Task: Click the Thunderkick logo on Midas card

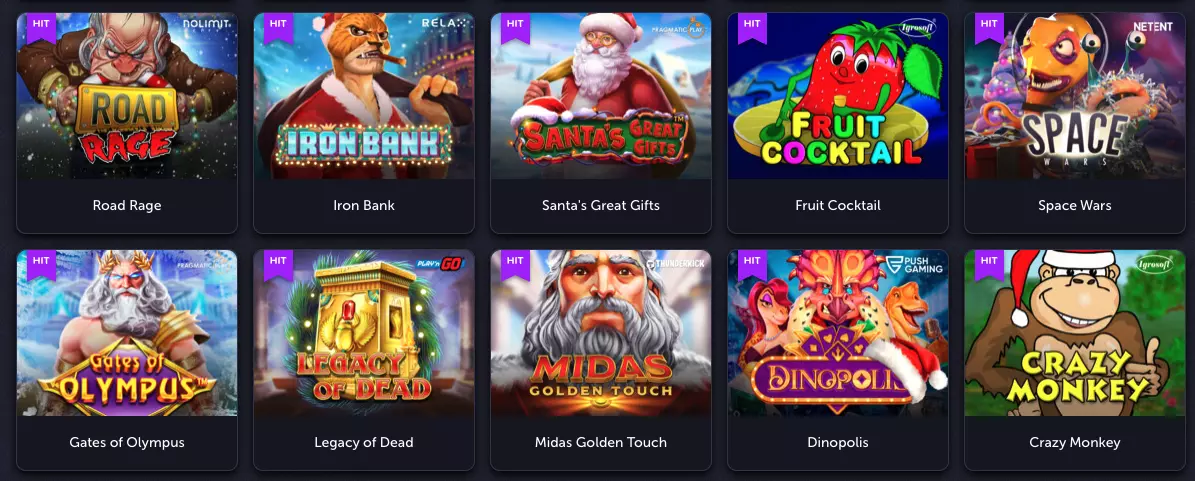Action: [x=675, y=263]
